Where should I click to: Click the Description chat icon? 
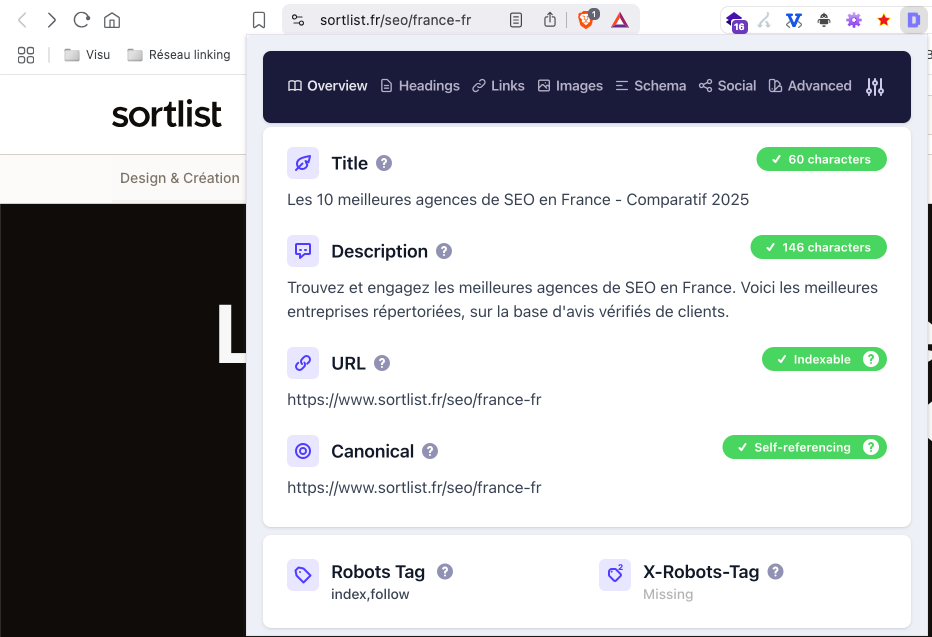click(303, 251)
